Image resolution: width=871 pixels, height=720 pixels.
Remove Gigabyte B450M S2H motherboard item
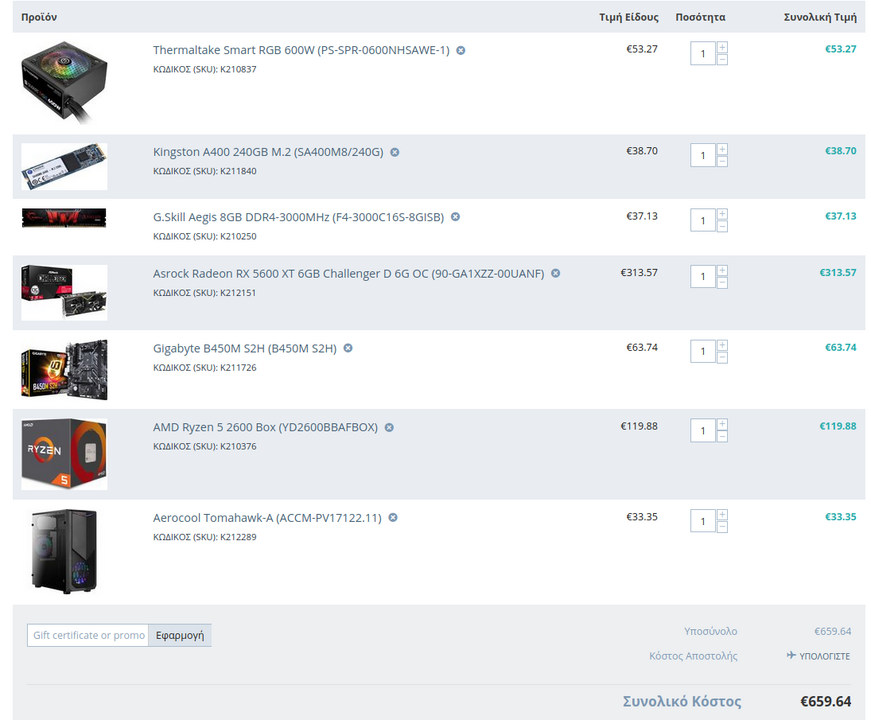(x=348, y=348)
